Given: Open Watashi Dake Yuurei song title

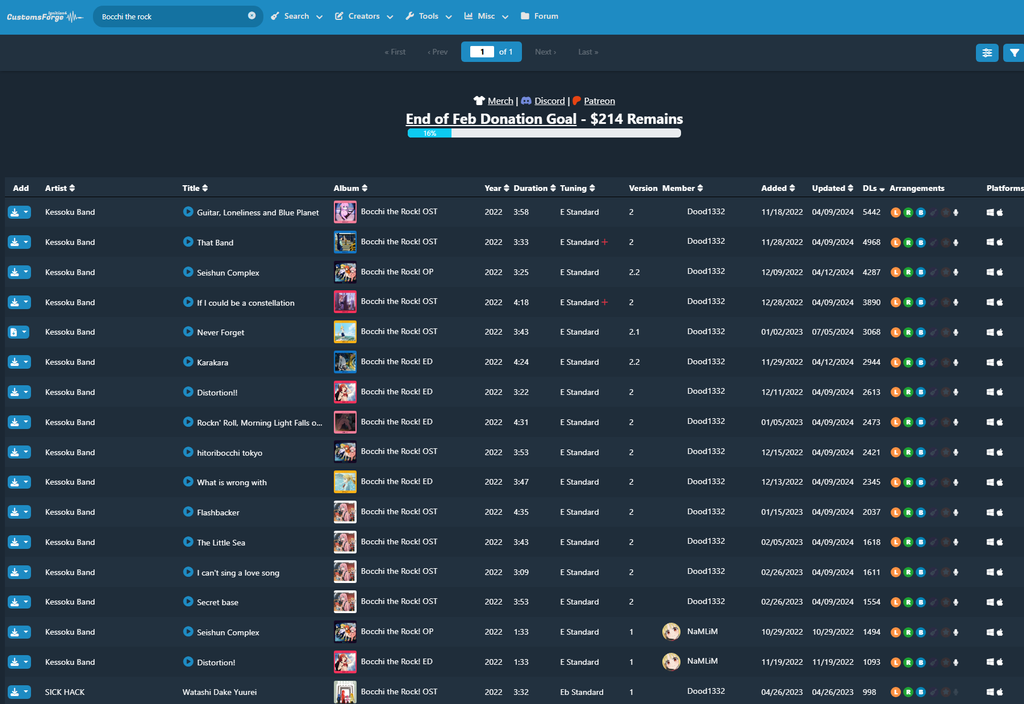Looking at the screenshot, I should pos(219,692).
